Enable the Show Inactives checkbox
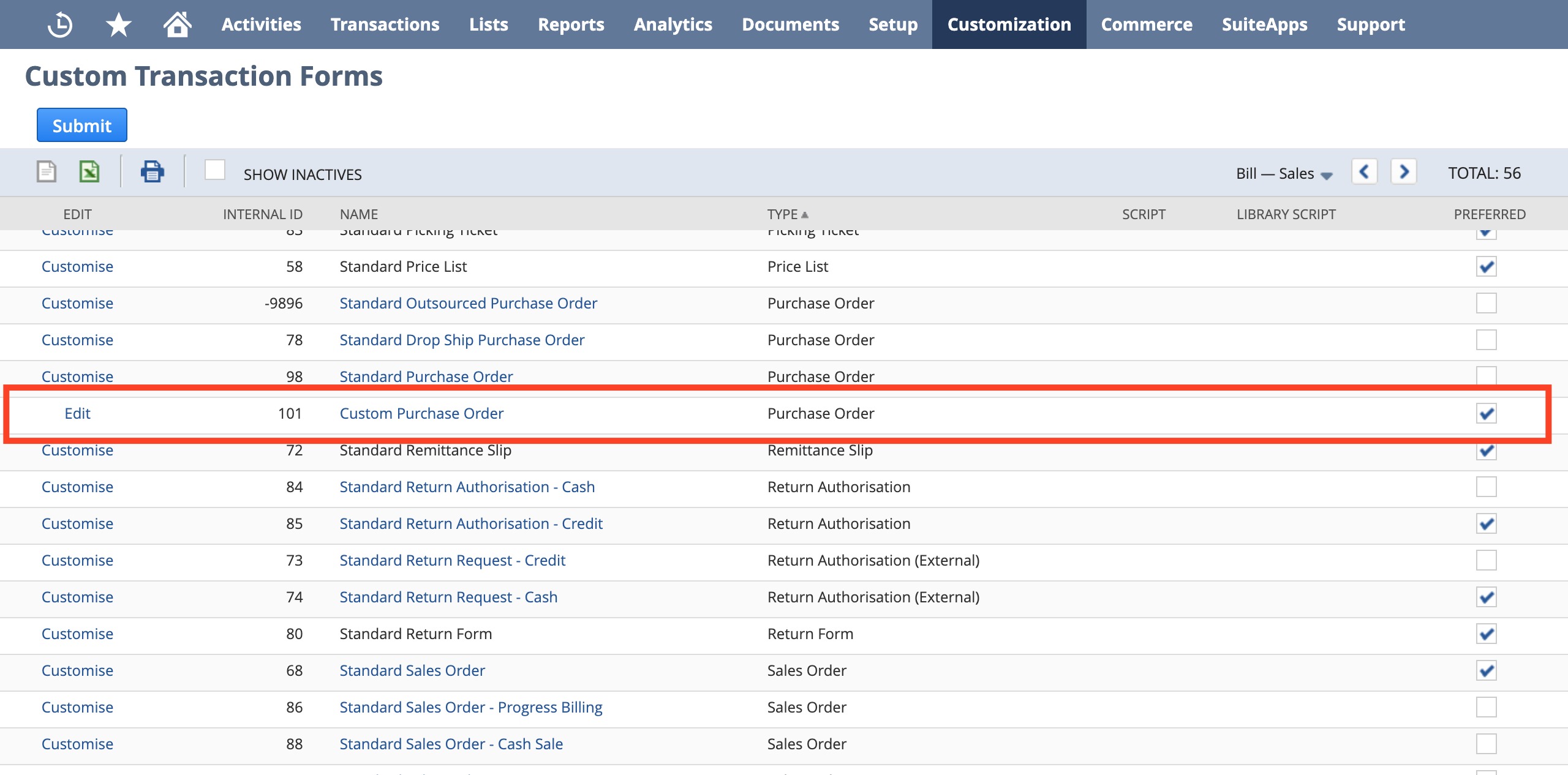The width and height of the screenshot is (1568, 775). coord(215,170)
